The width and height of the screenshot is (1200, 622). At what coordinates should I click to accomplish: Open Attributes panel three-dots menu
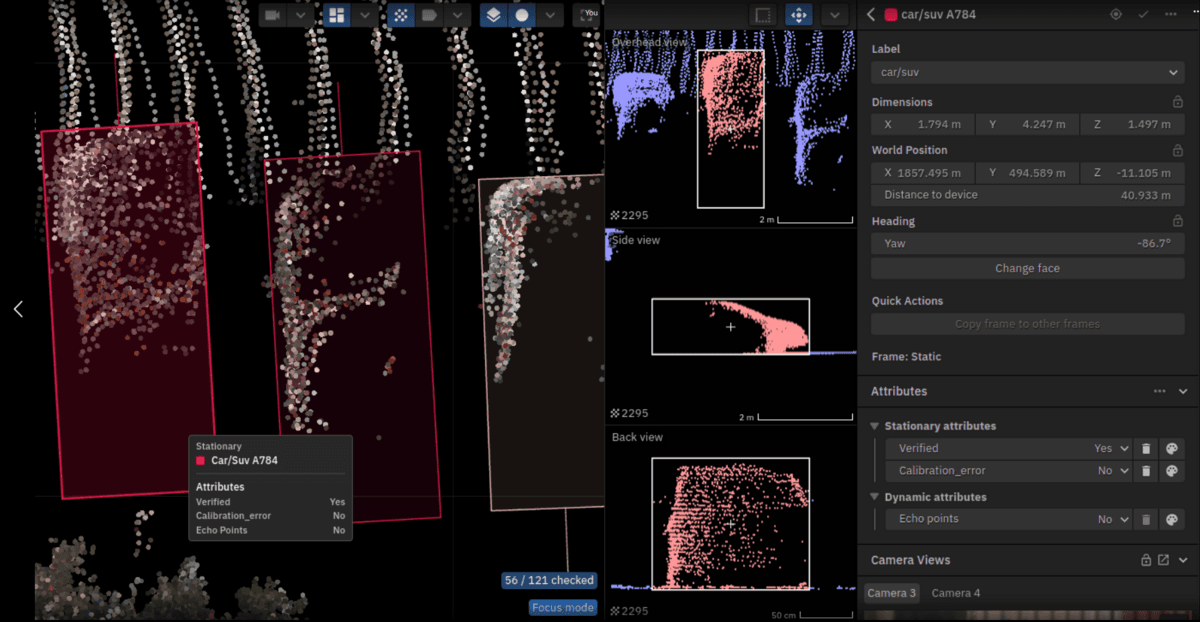[1159, 391]
